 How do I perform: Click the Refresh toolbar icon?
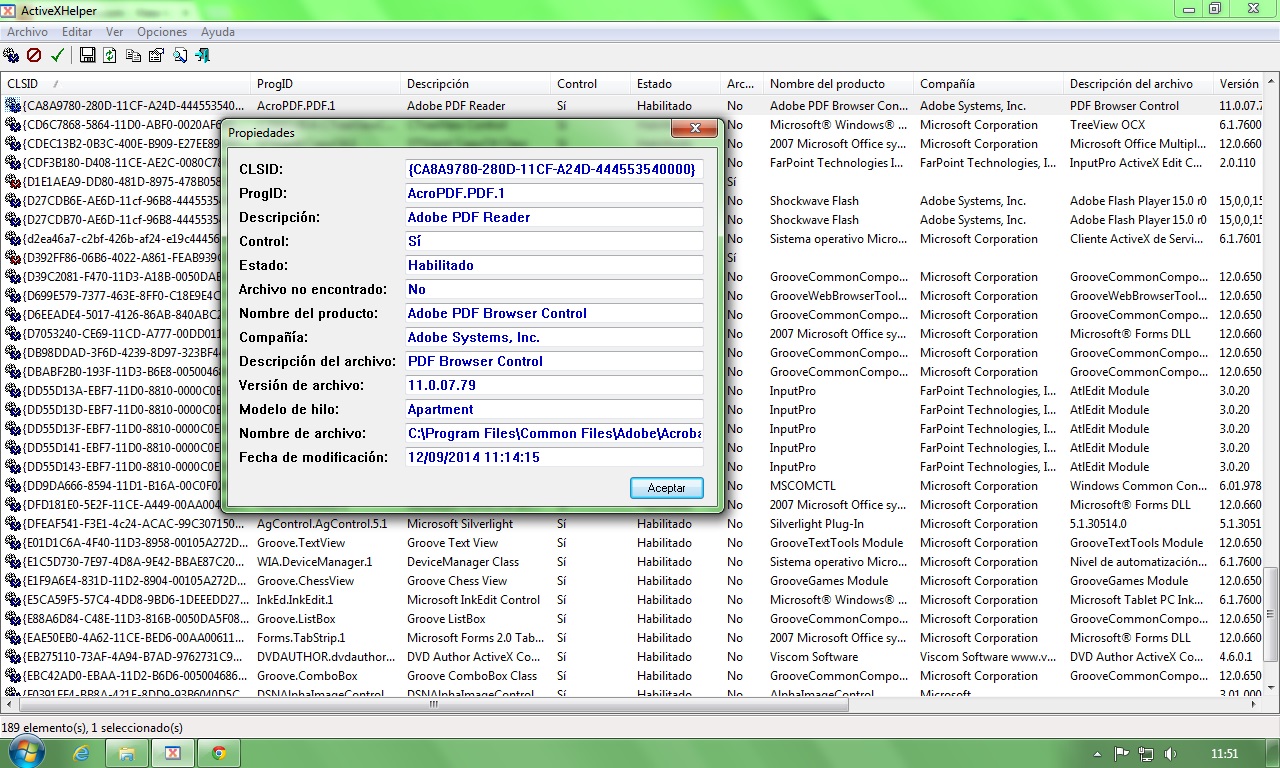pyautogui.click(x=110, y=56)
